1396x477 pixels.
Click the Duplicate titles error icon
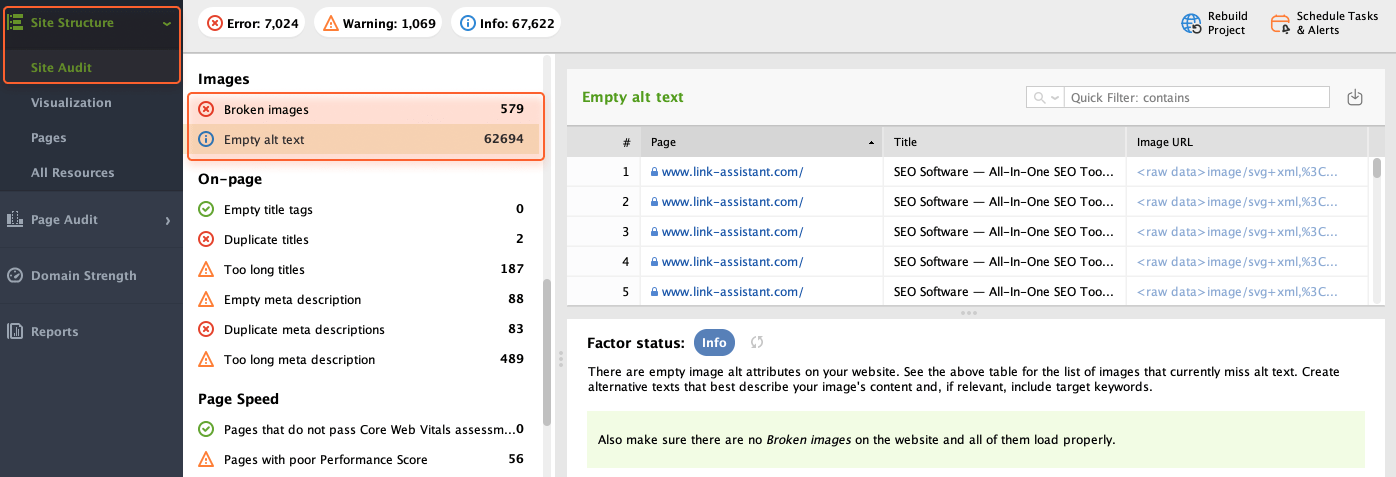tap(206, 239)
